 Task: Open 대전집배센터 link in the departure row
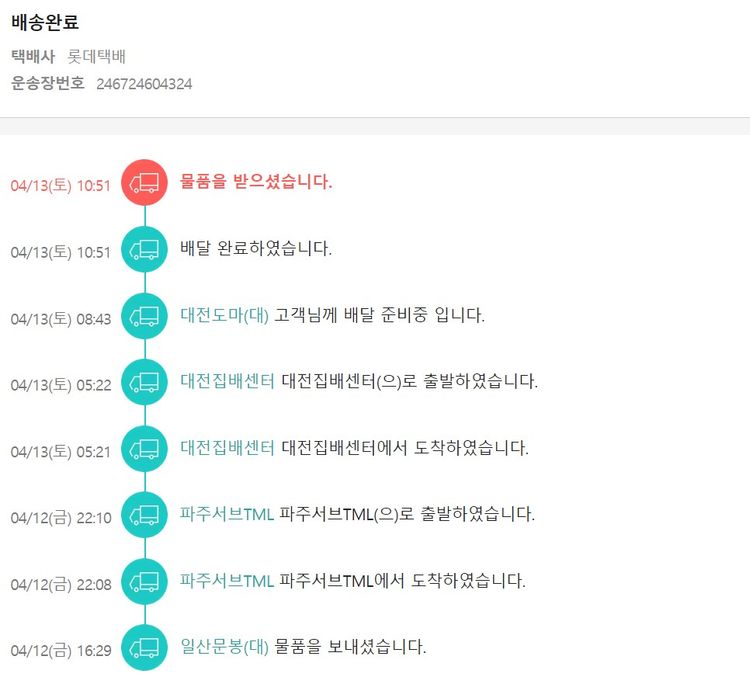click(x=227, y=381)
